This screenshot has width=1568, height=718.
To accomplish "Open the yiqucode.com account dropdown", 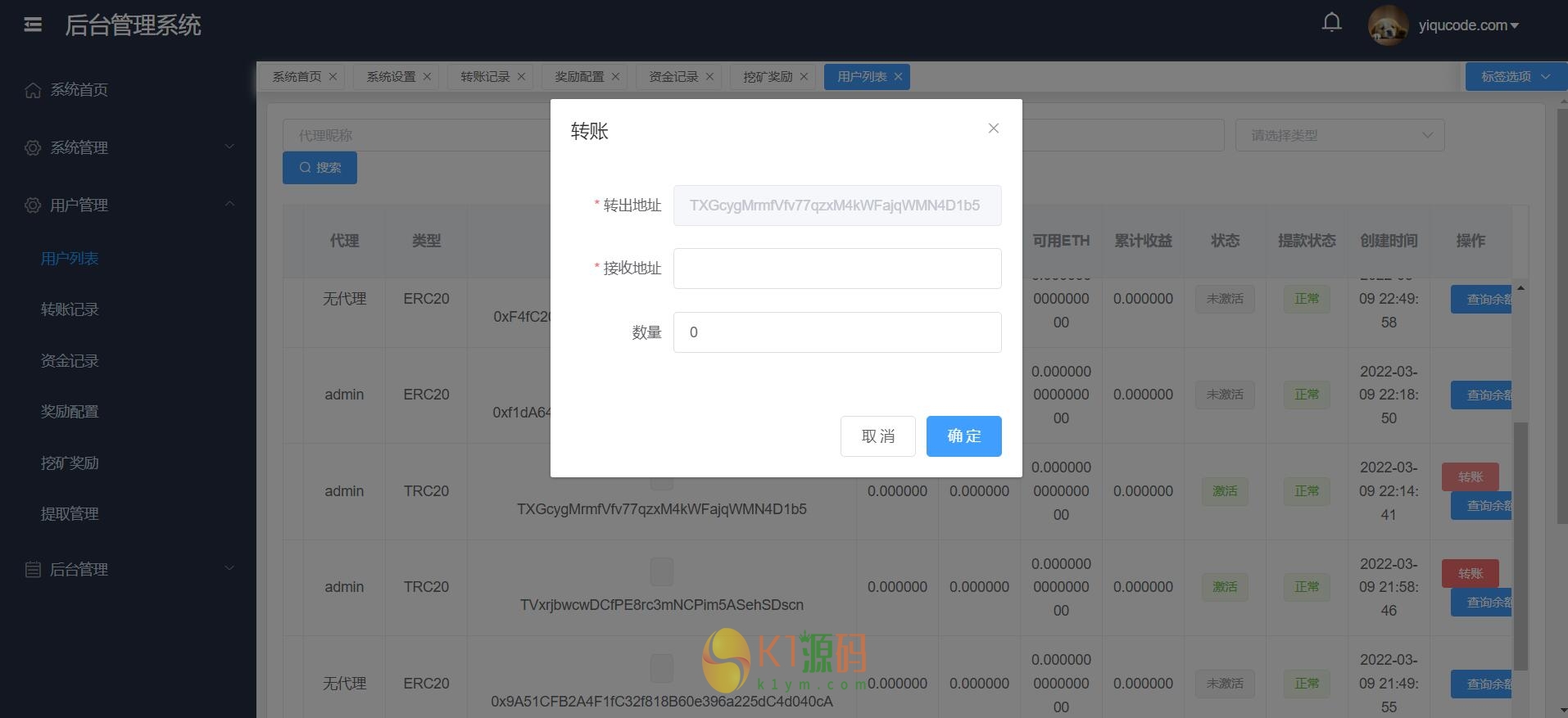I will click(1469, 25).
